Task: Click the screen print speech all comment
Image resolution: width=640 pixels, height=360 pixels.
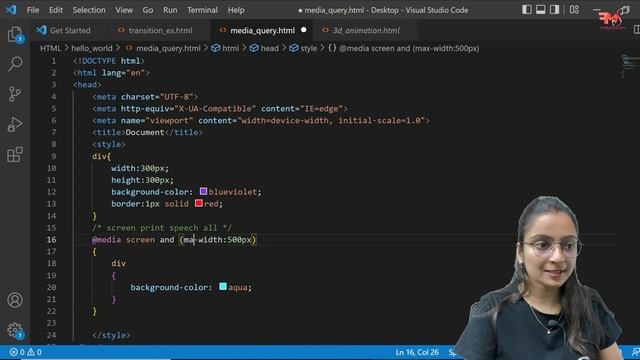Action: (x=162, y=228)
